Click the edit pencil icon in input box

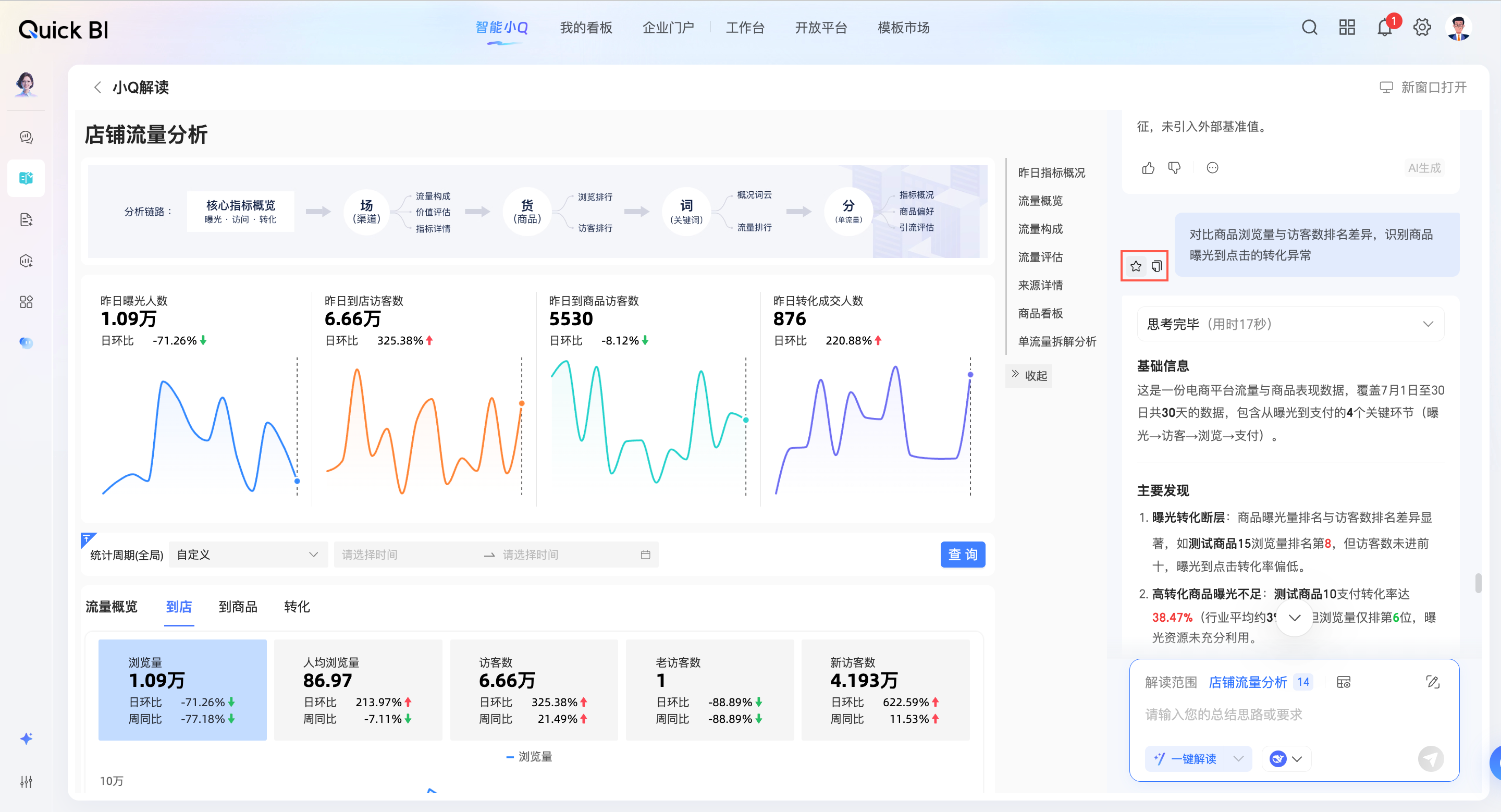pos(1432,682)
